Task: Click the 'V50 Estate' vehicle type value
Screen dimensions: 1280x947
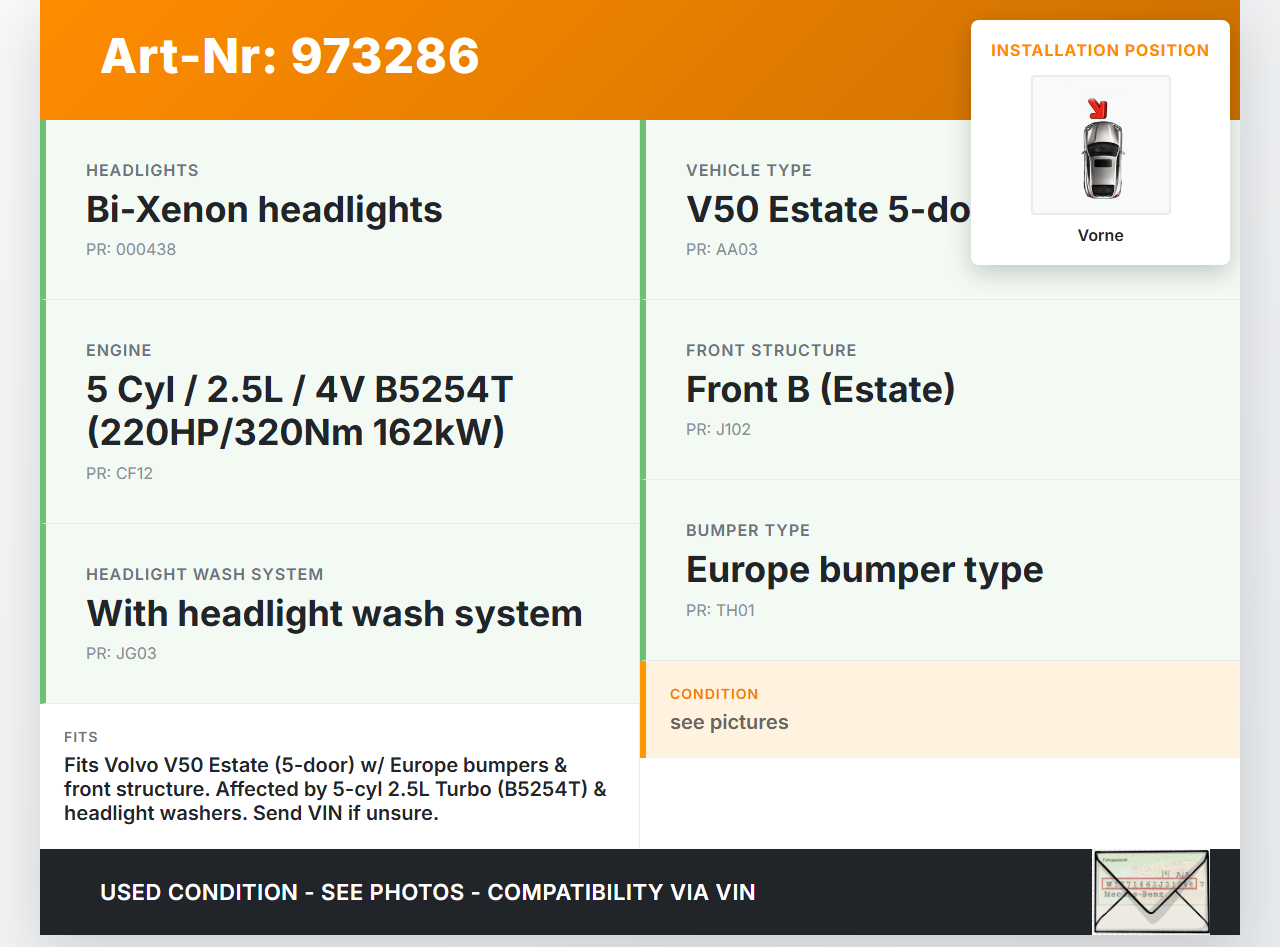Action: (827, 210)
